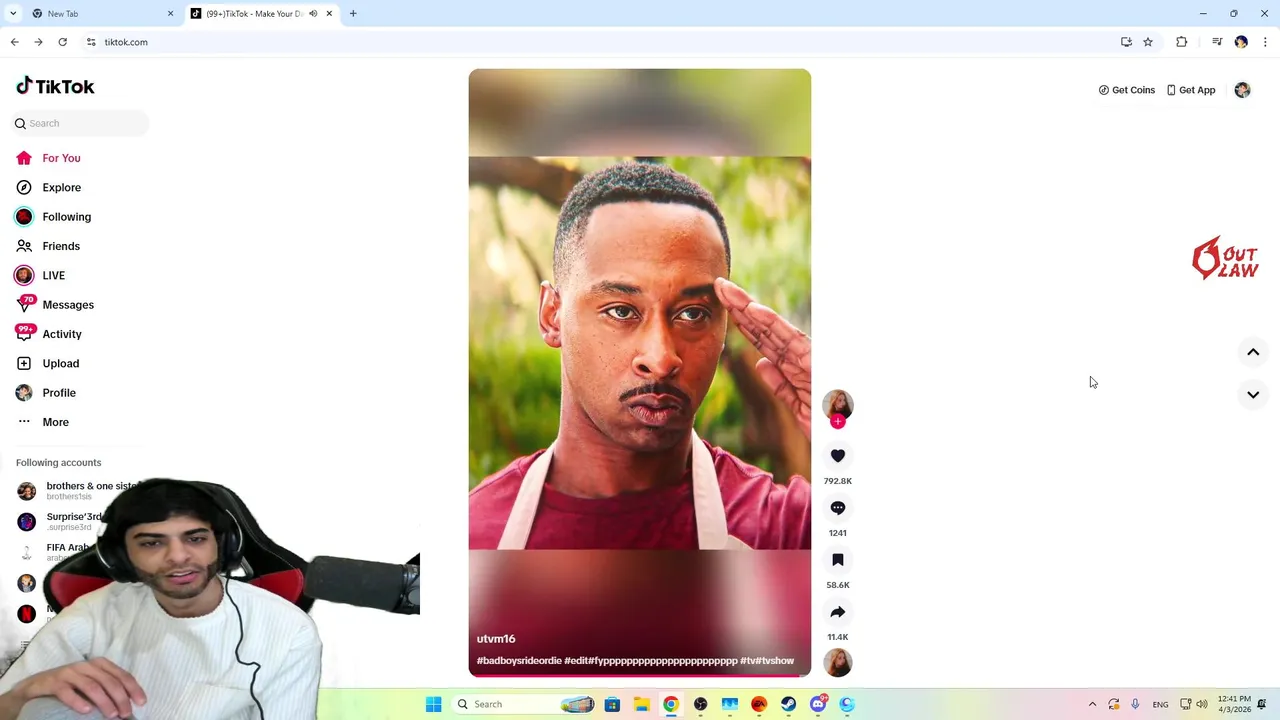Open the sound disc thumbnail

[838, 662]
